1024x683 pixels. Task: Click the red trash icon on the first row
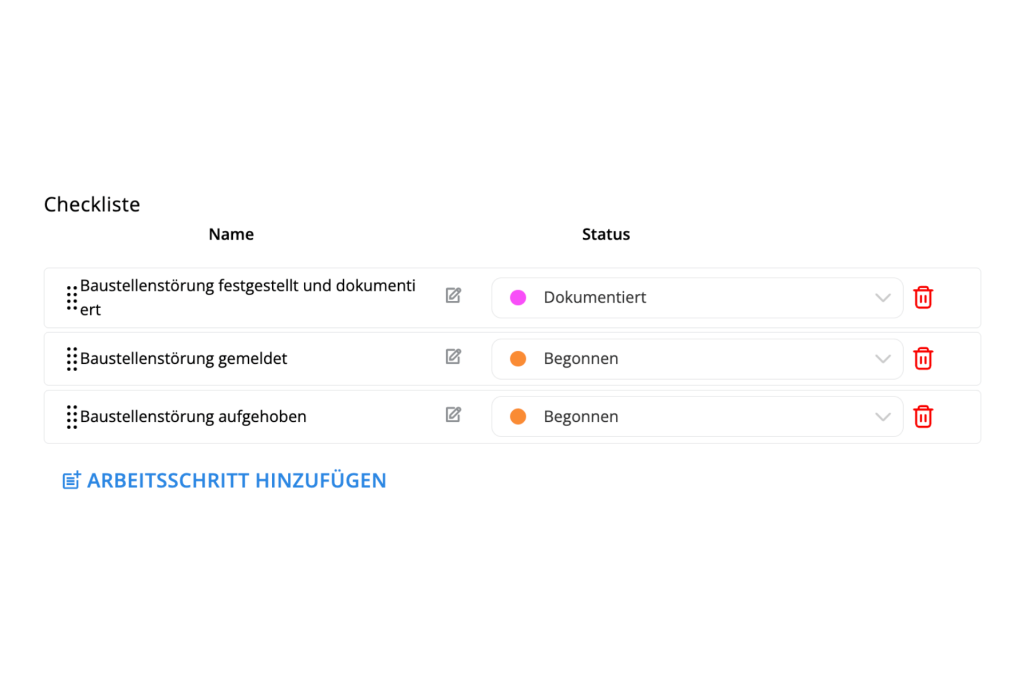923,297
